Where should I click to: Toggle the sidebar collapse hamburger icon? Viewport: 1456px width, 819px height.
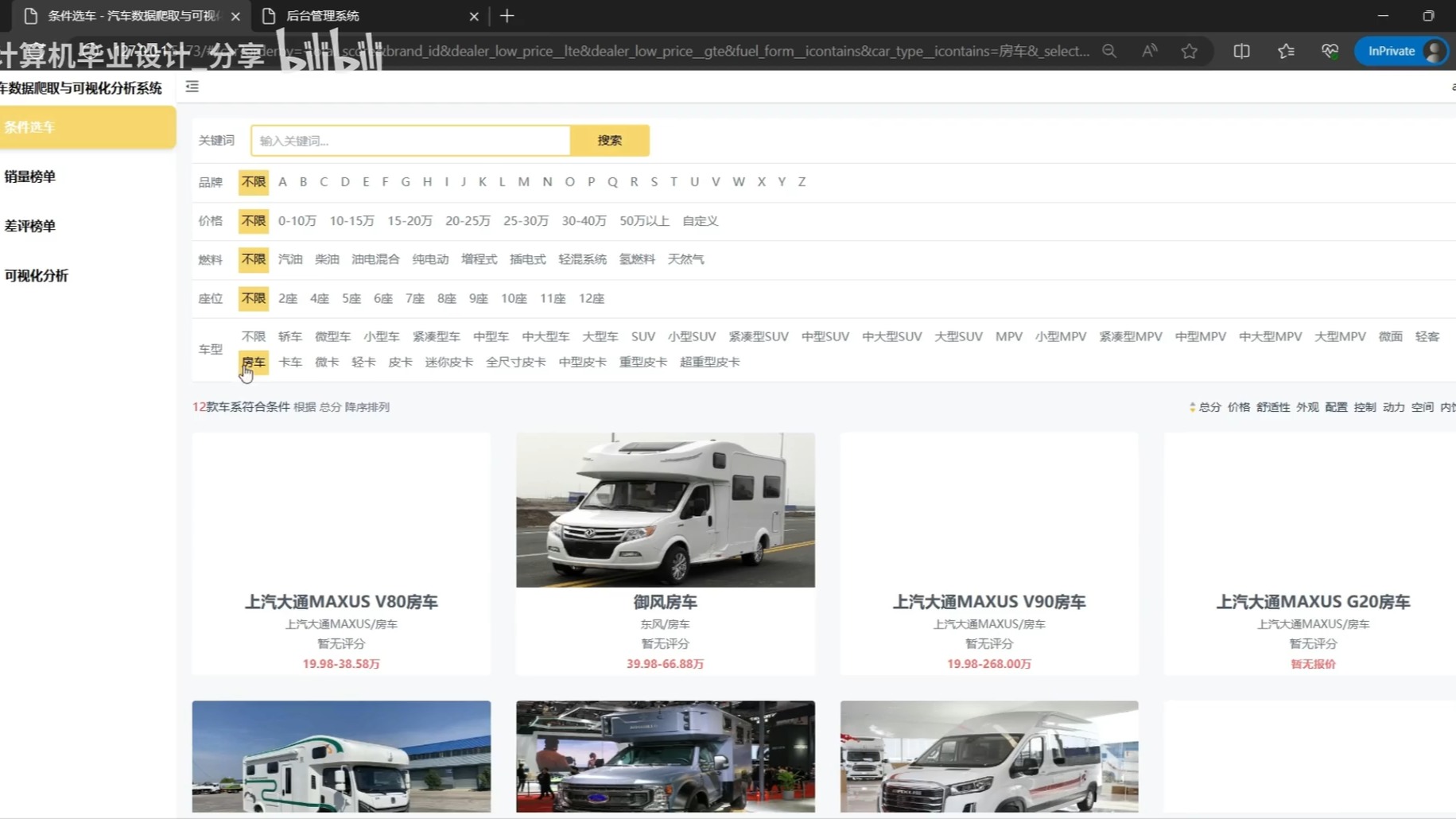192,87
